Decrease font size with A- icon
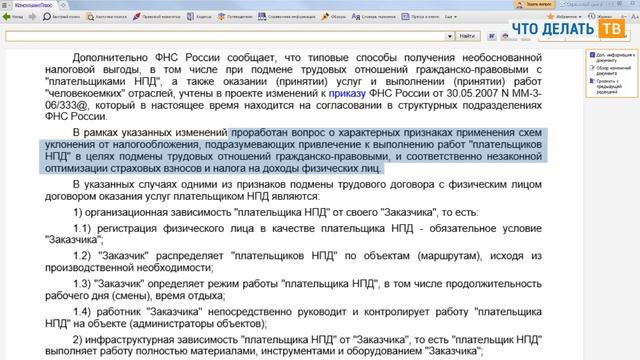 click(x=623, y=17)
